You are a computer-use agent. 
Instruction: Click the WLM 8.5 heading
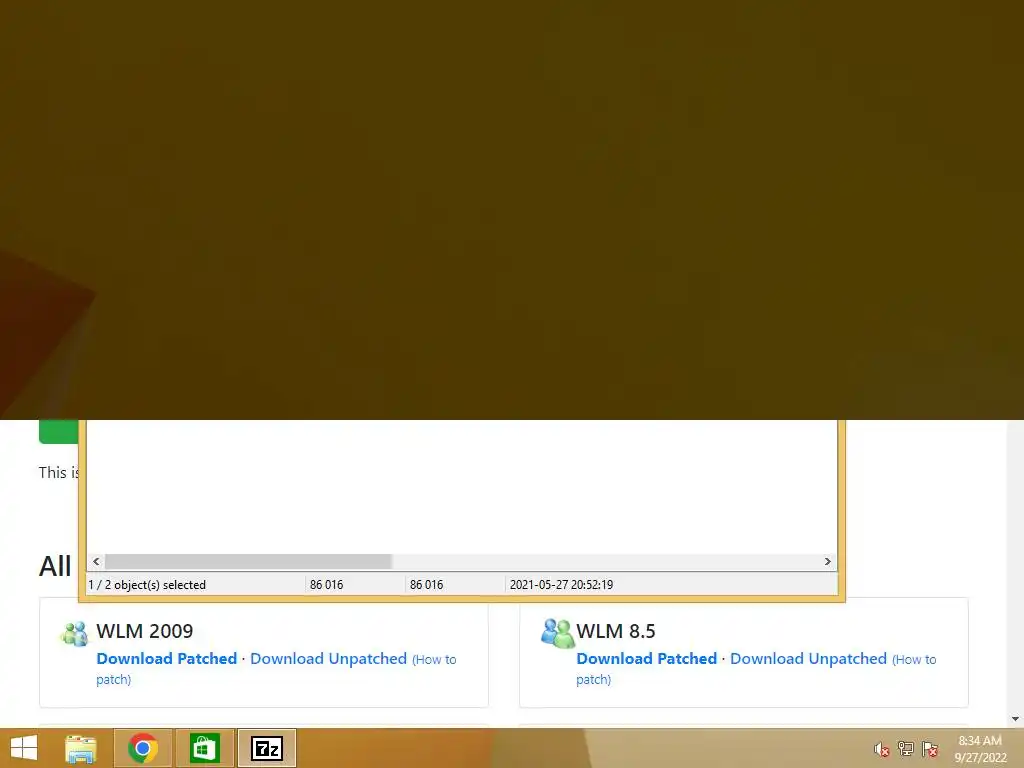pyautogui.click(x=616, y=631)
